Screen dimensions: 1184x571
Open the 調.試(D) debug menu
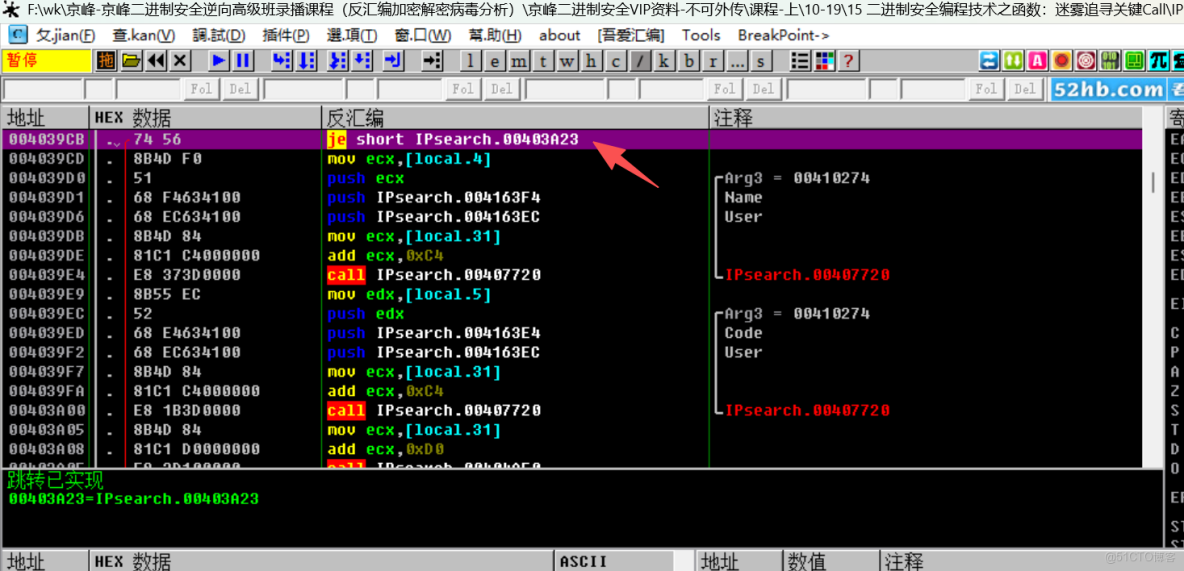[x=219, y=35]
